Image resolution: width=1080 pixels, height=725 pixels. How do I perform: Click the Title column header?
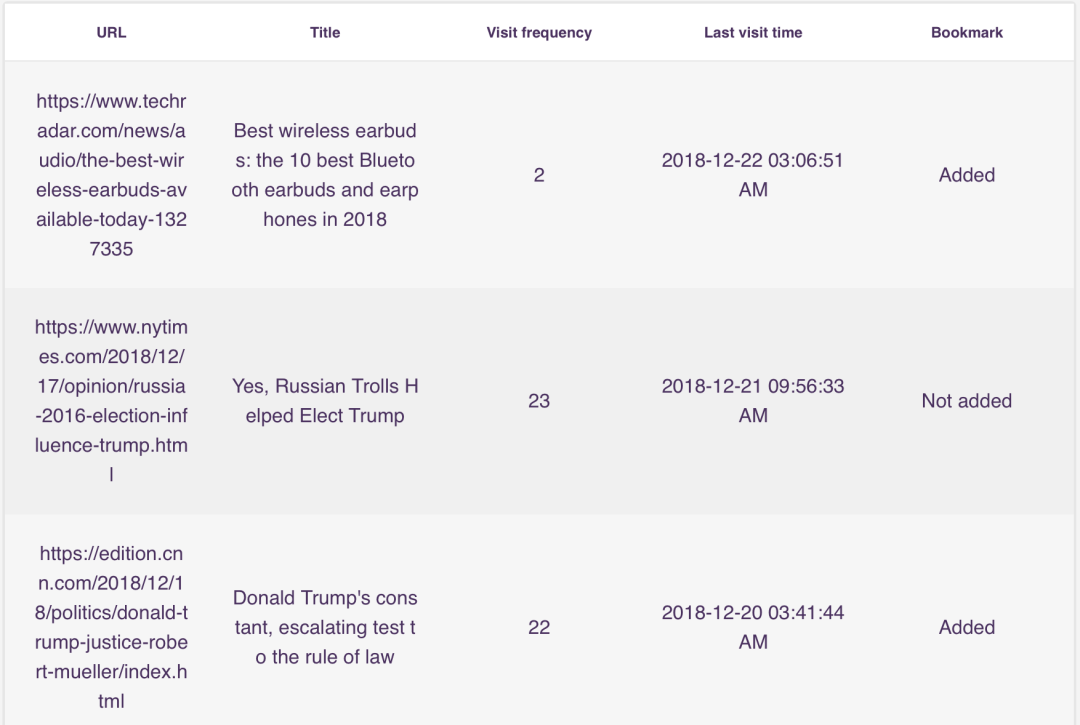pyautogui.click(x=324, y=32)
